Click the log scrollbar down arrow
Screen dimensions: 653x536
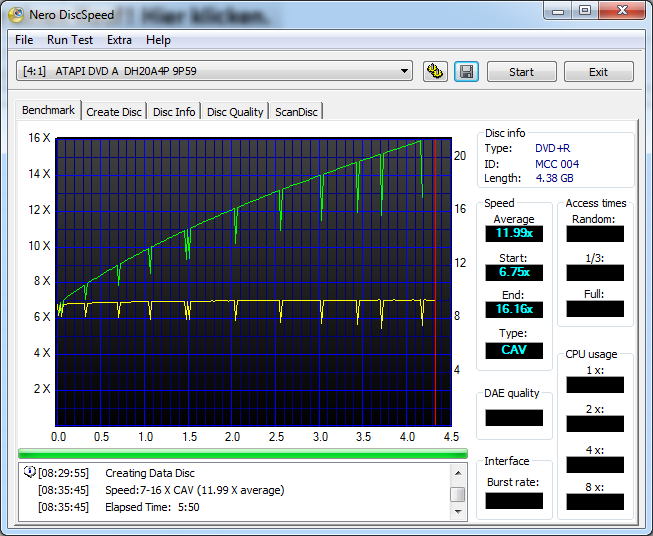458,511
